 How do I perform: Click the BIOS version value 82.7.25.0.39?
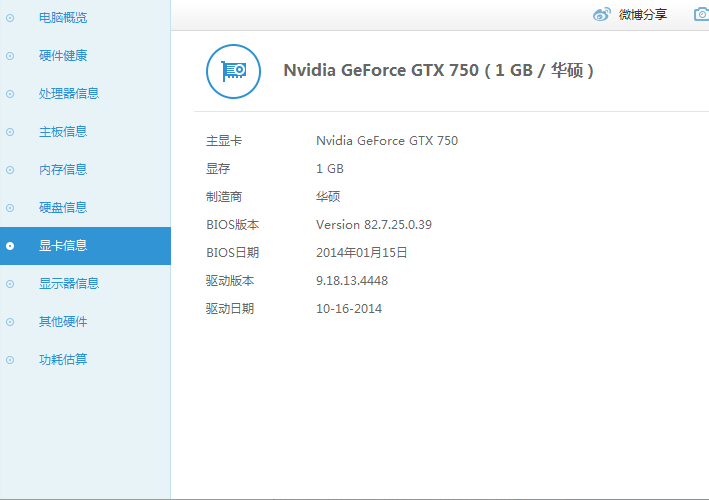[x=373, y=225]
